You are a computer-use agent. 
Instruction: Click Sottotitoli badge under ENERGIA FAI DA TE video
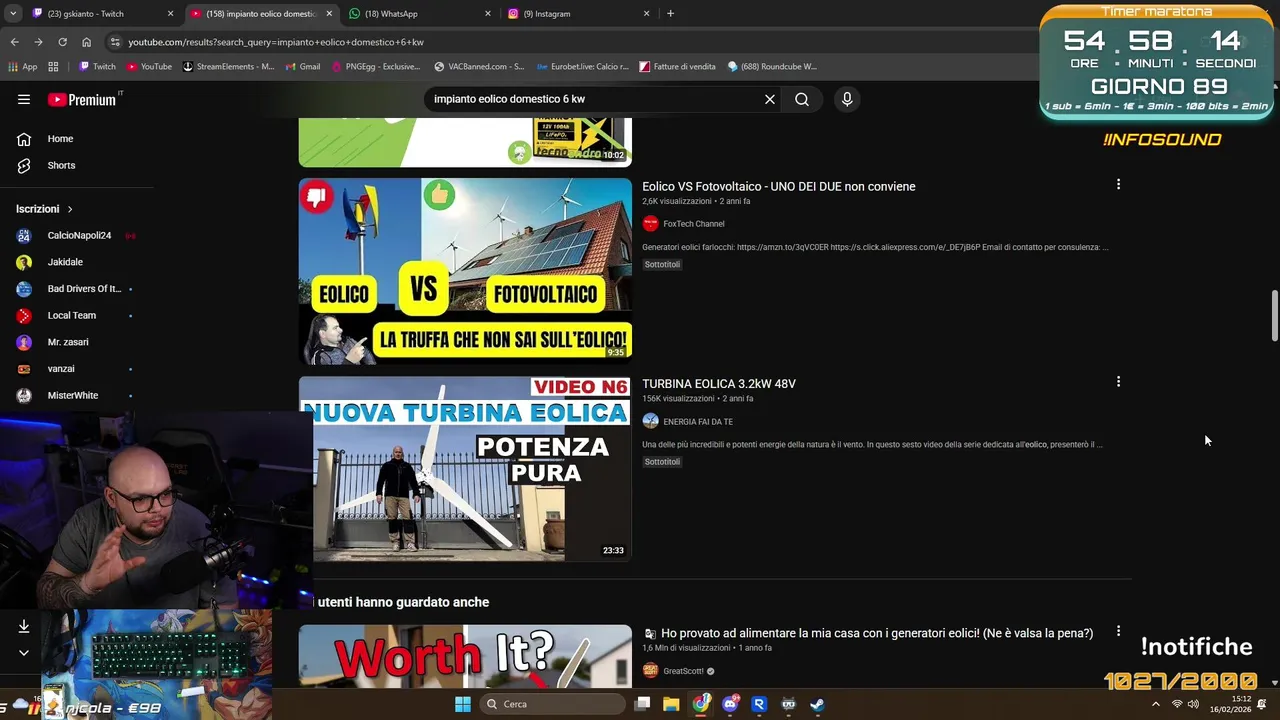(x=662, y=461)
